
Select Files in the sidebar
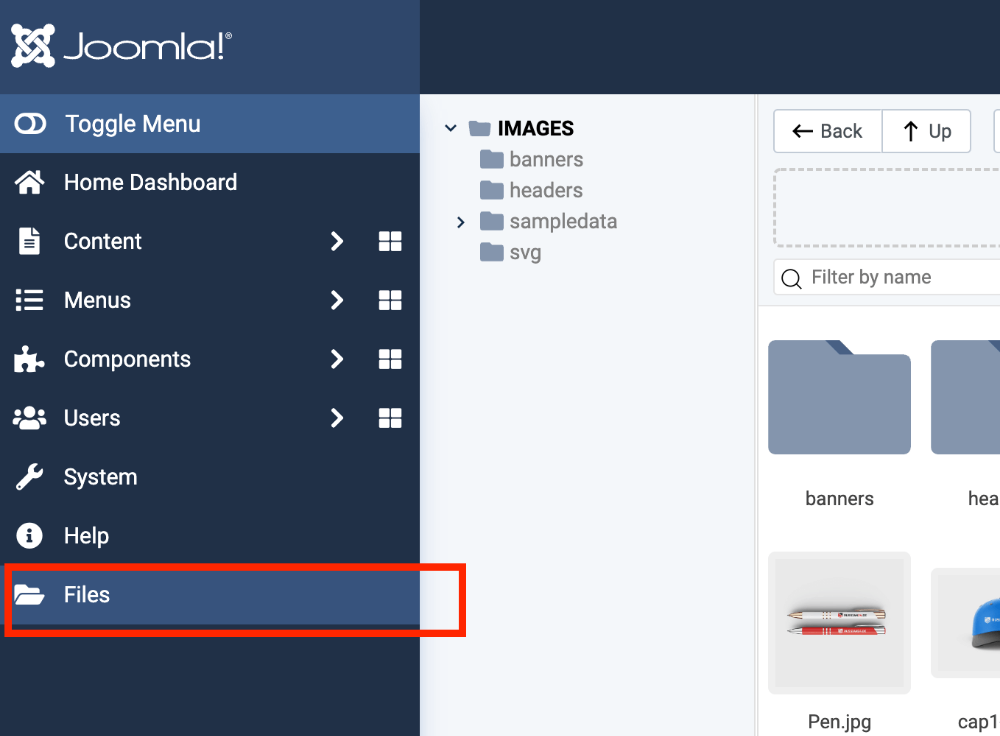coord(87,596)
